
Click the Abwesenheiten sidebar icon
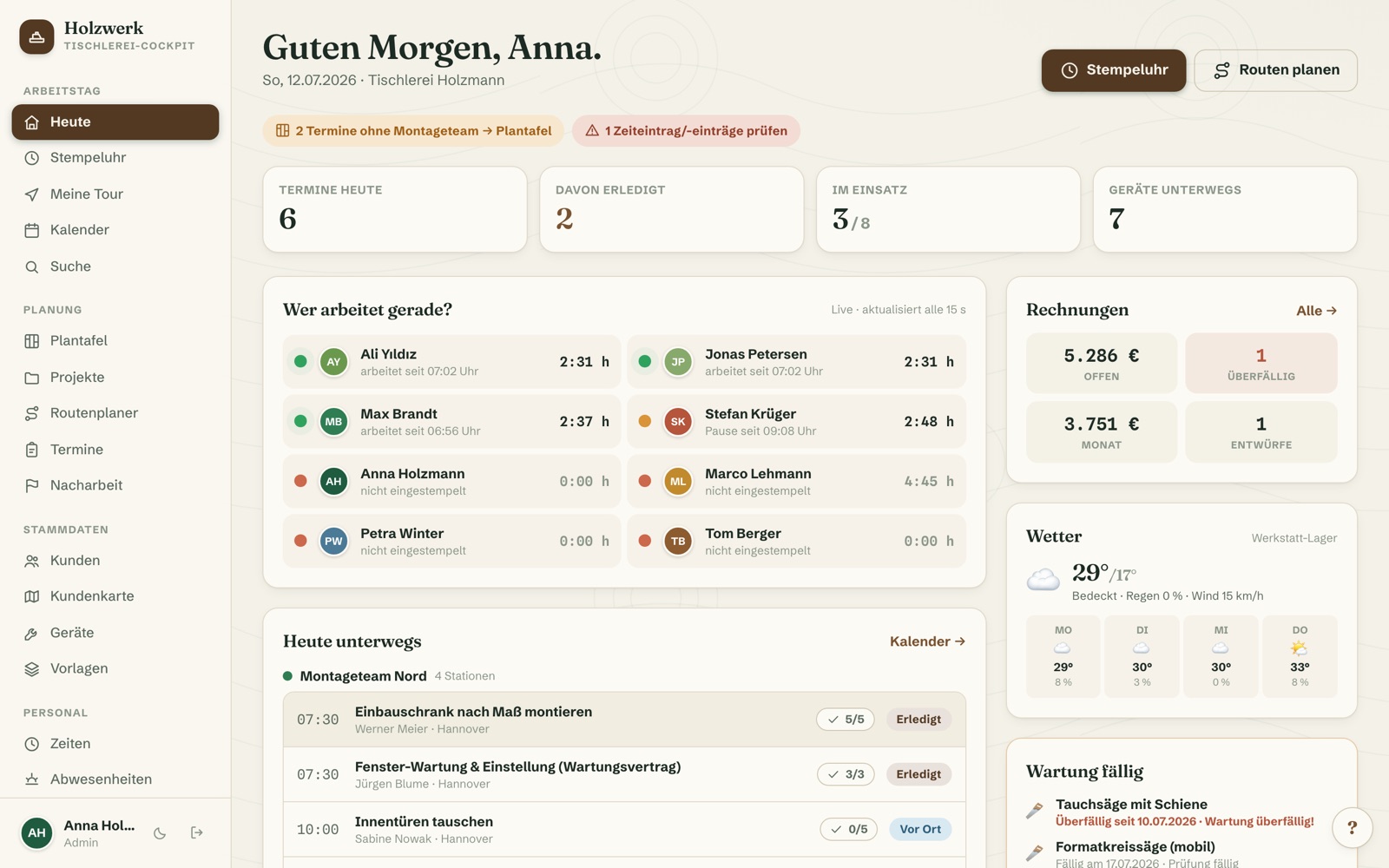[32, 779]
